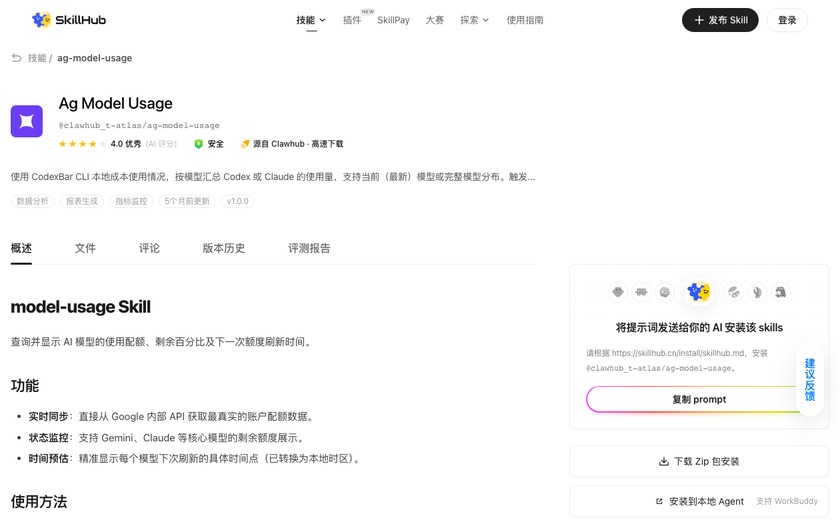This screenshot has height=520, width=840.
Task: Select the gray penguin-shaped agent icon
Action: tap(781, 292)
